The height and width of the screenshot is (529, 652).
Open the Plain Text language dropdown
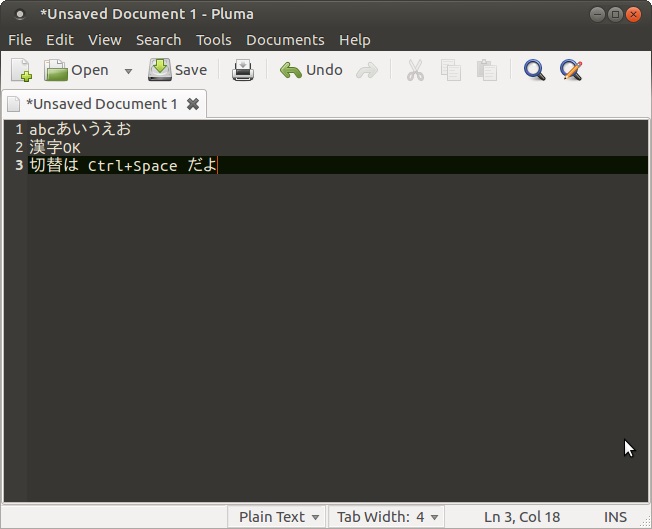tap(278, 517)
